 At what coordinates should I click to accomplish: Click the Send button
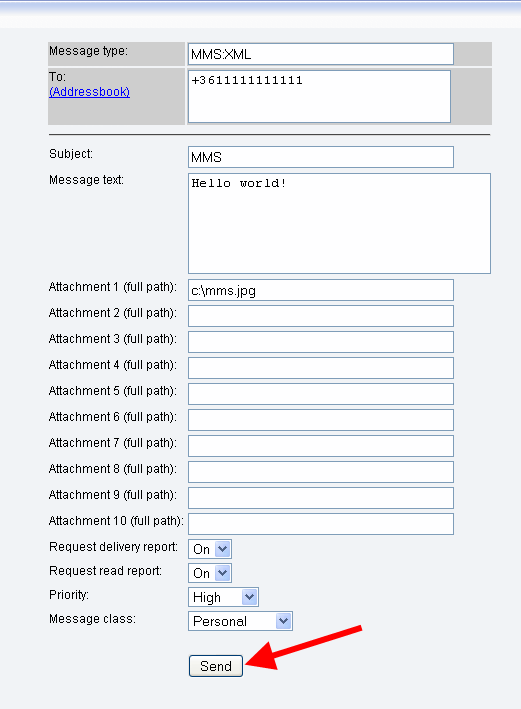tap(216, 666)
